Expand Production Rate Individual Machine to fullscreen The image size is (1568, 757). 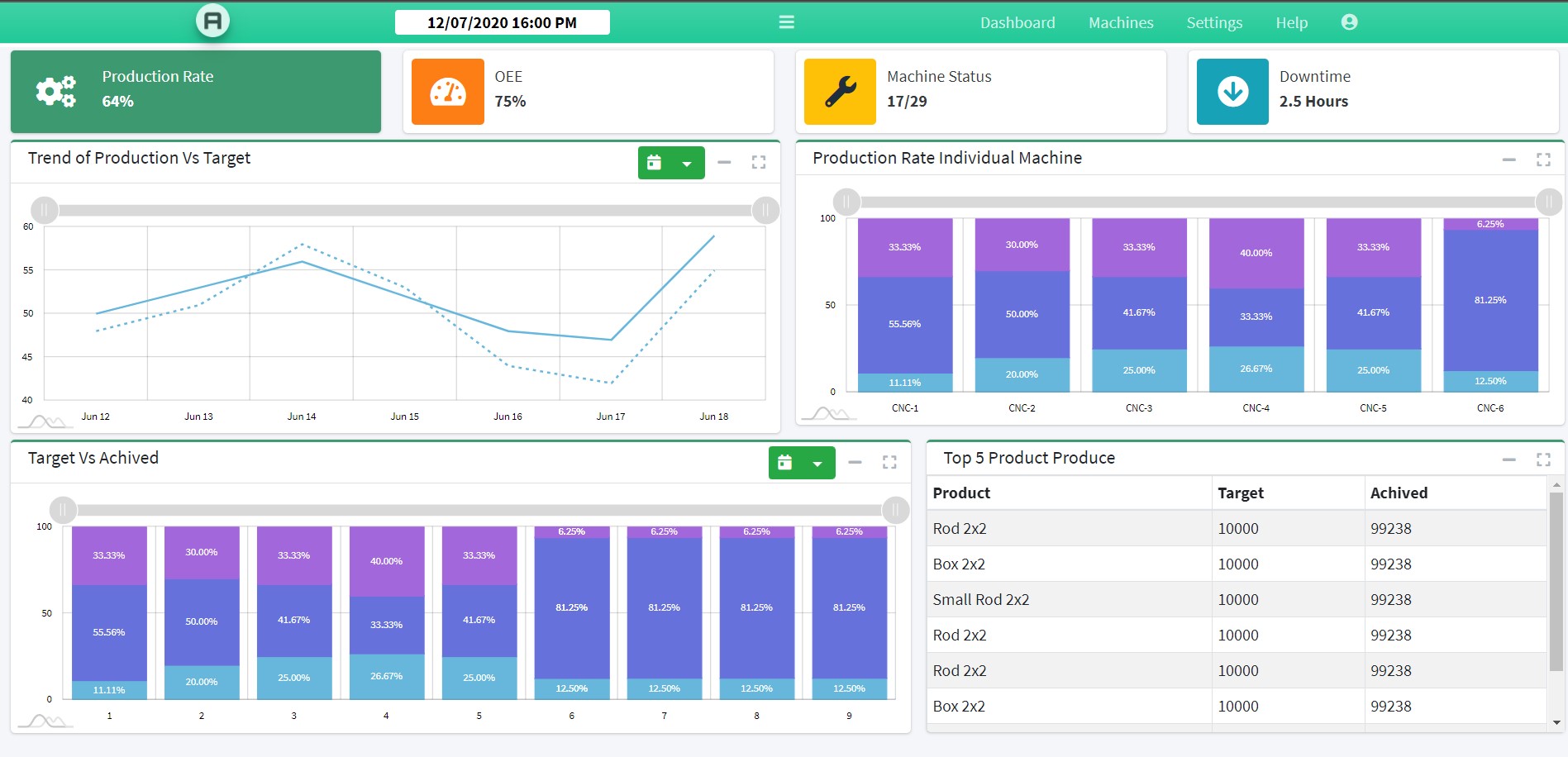(1542, 159)
